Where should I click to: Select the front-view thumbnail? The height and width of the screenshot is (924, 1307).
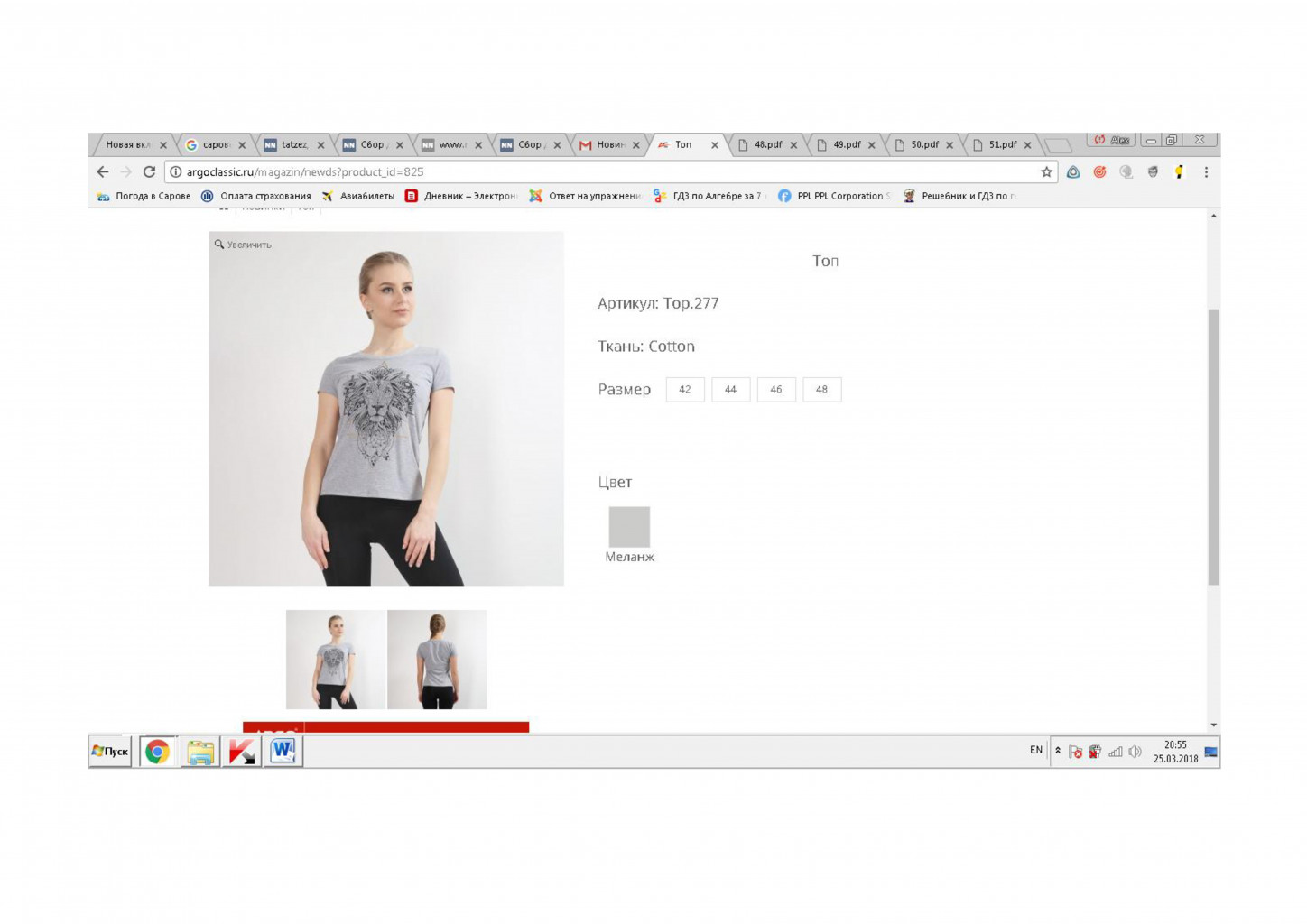click(x=336, y=660)
